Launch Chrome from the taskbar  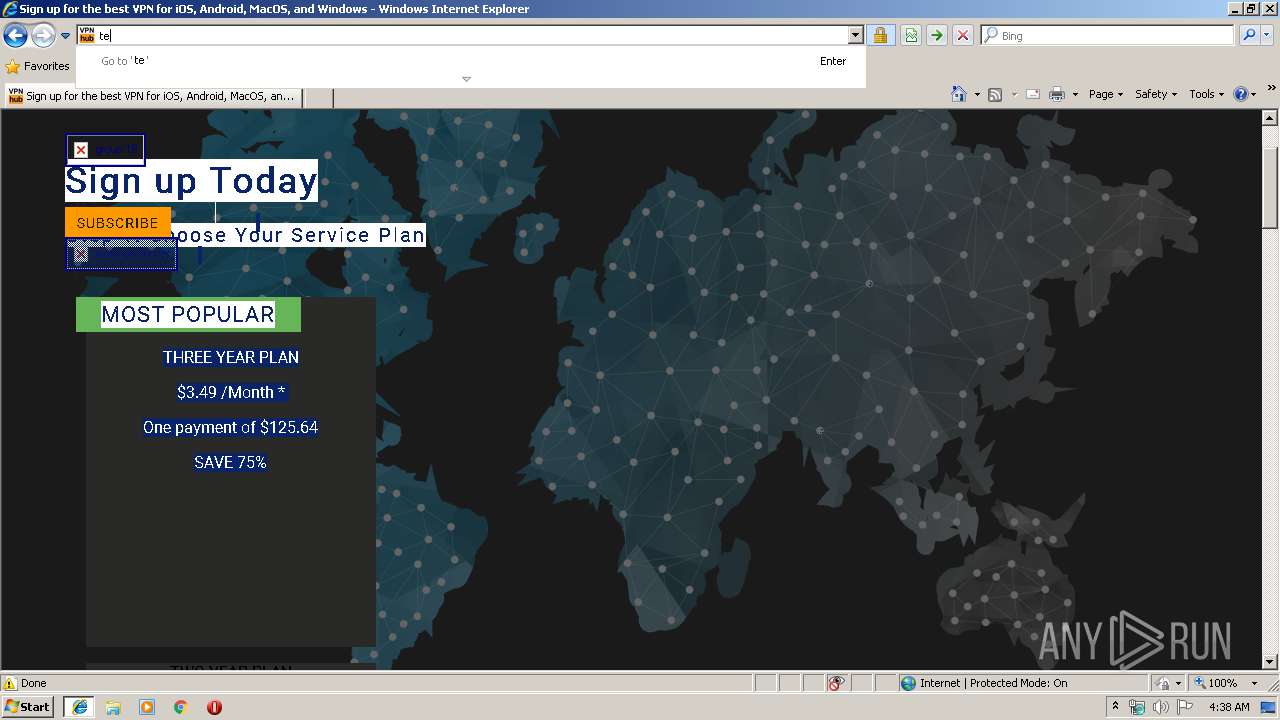(x=181, y=707)
